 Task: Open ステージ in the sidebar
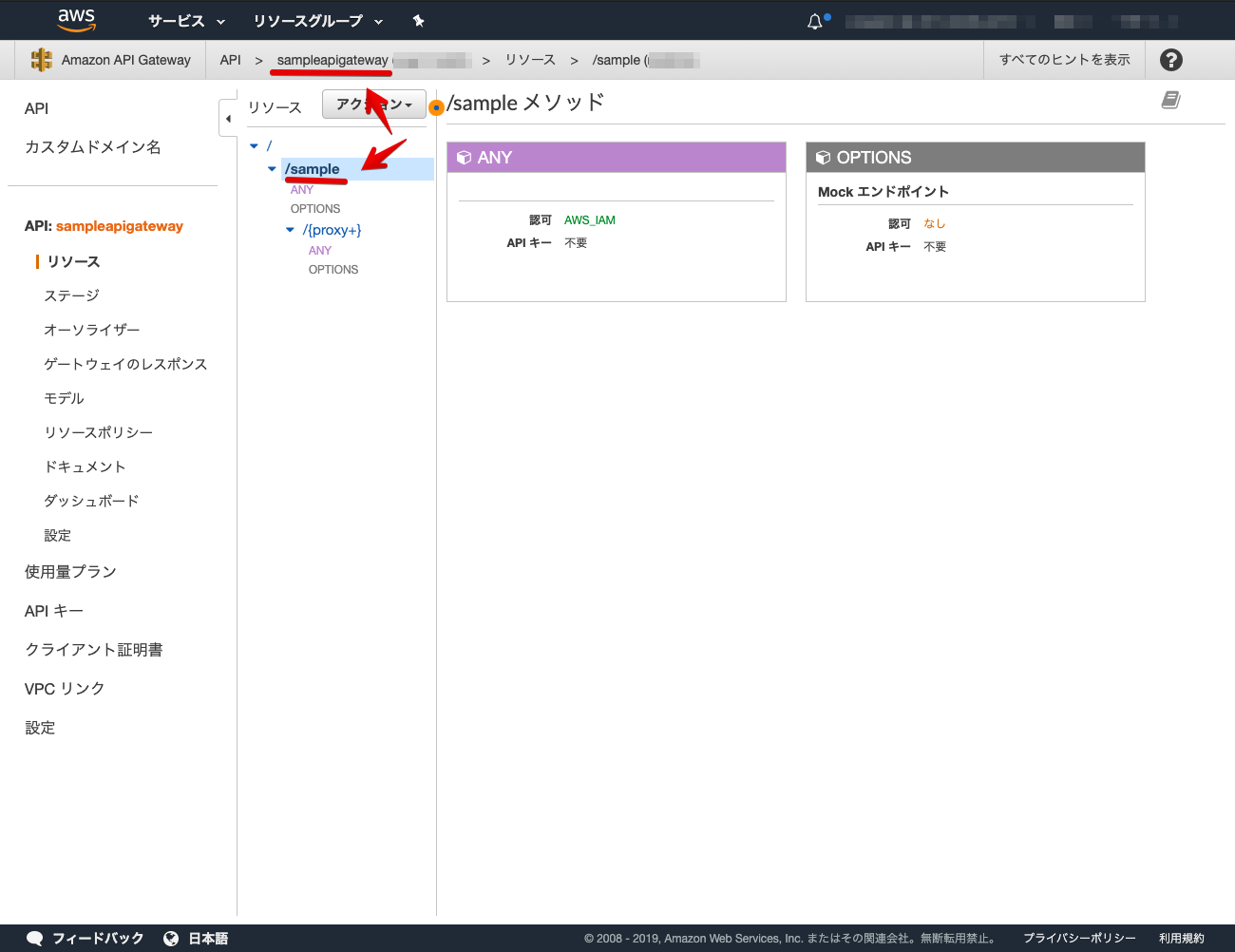point(71,295)
